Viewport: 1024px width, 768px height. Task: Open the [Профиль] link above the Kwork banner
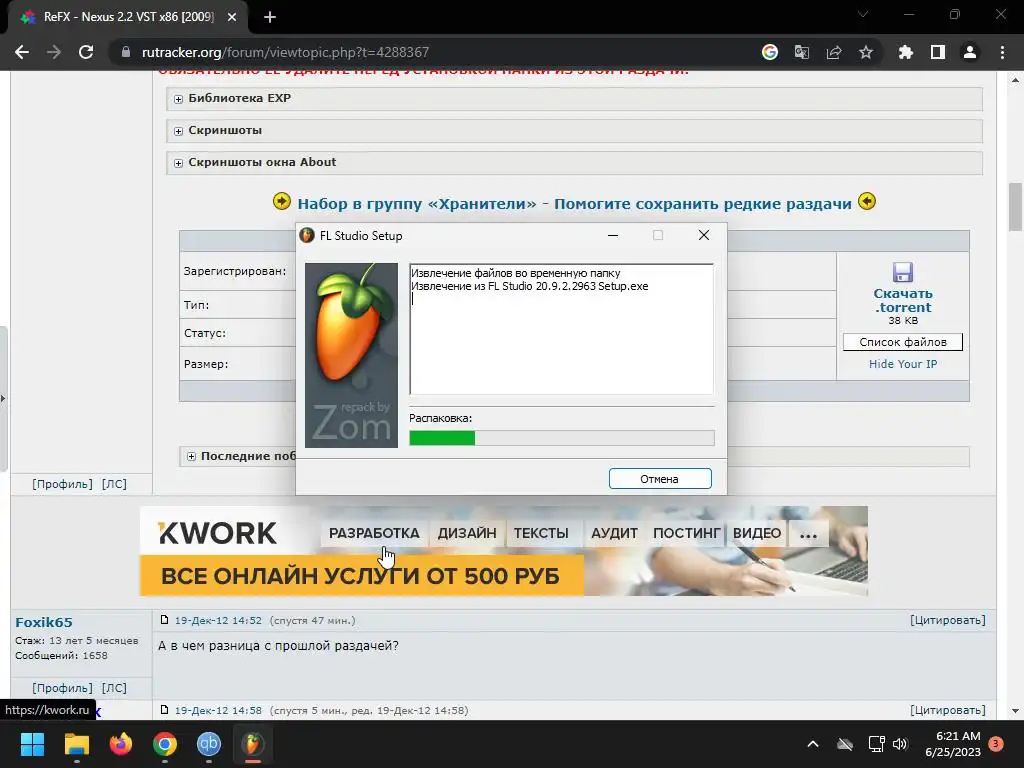tap(63, 484)
